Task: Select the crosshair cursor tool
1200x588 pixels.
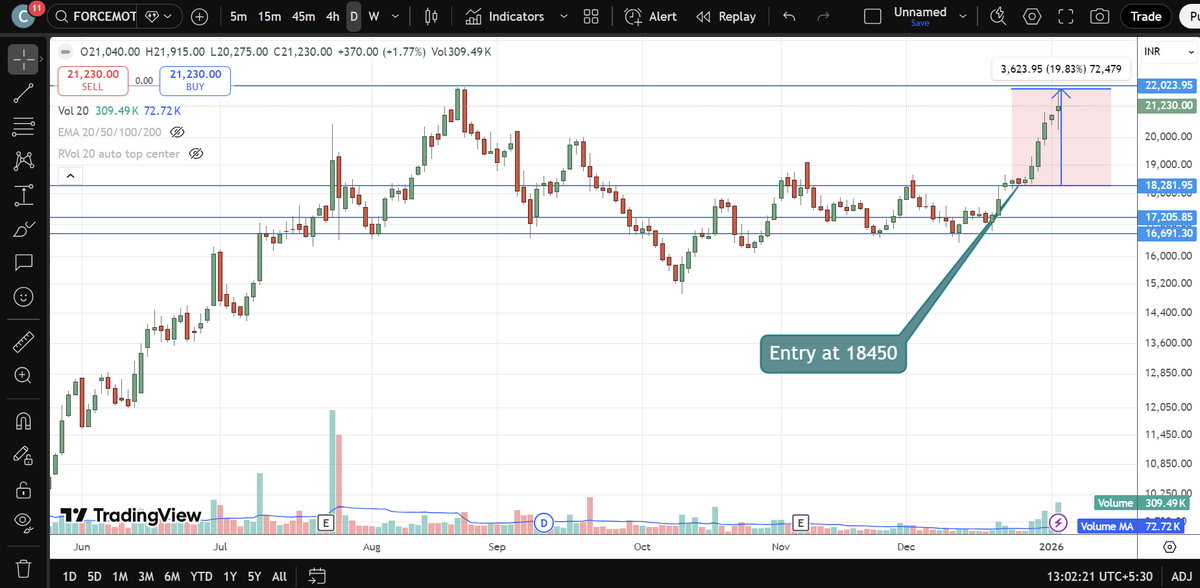Action: click(x=23, y=60)
